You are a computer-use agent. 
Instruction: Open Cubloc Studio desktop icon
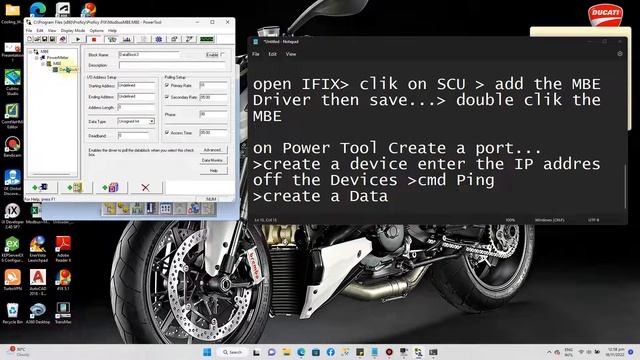tap(13, 82)
